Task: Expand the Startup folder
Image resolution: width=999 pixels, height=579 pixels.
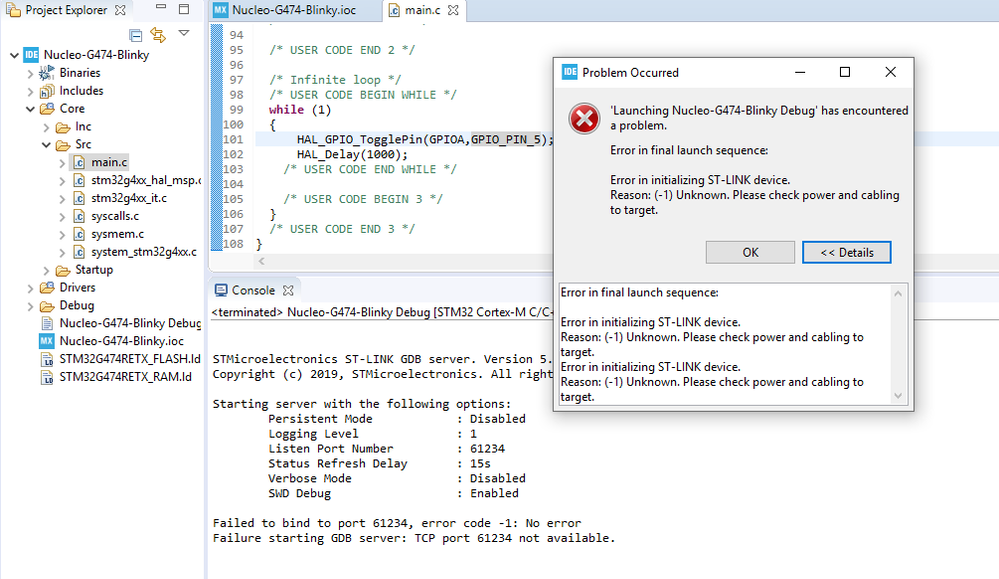Action: (x=46, y=270)
